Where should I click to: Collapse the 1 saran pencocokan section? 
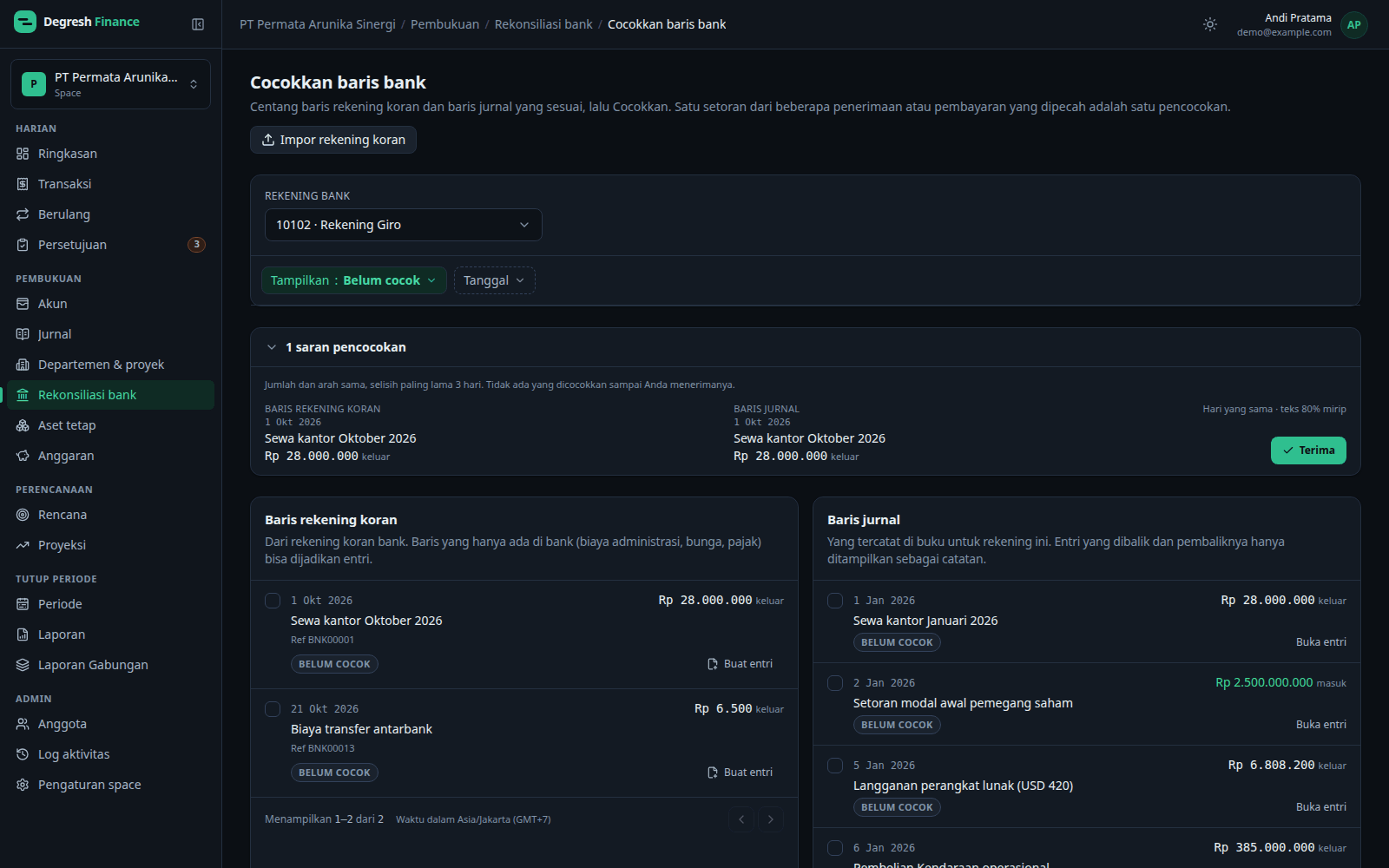pyautogui.click(x=272, y=347)
